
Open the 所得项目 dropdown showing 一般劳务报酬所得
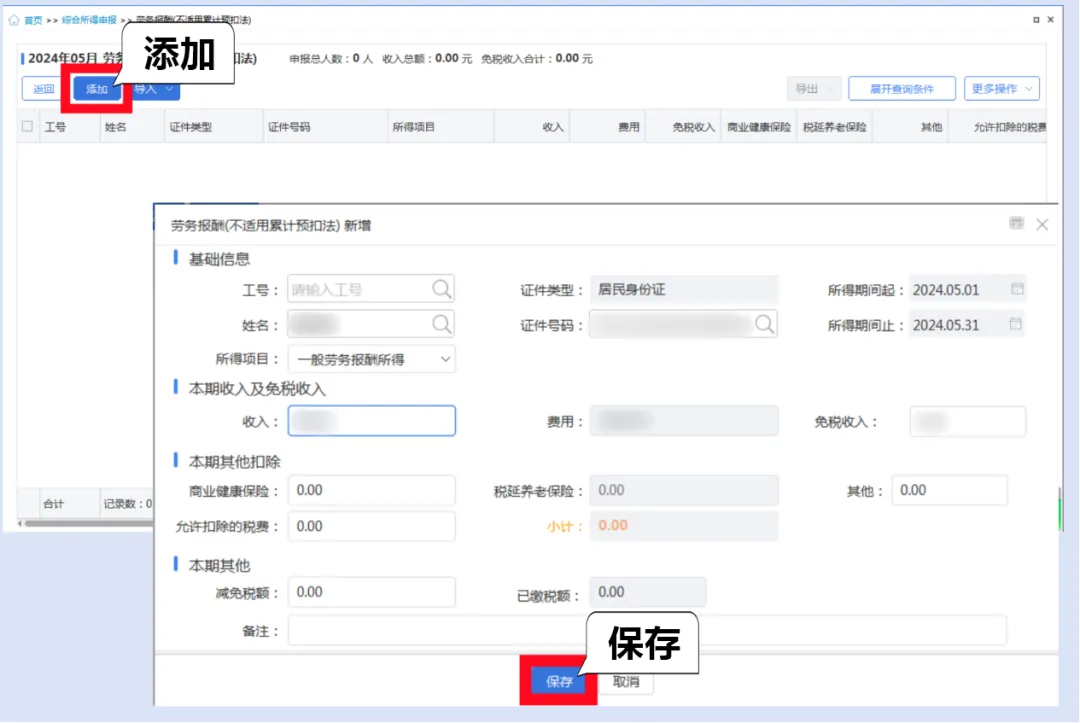(x=371, y=358)
